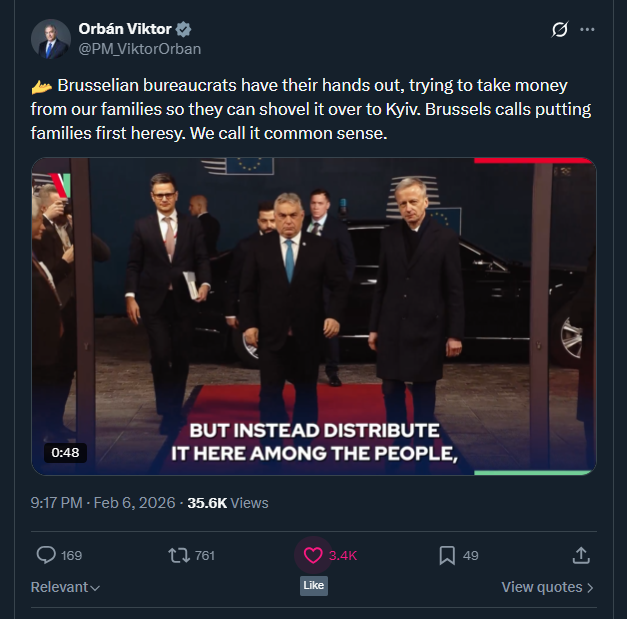This screenshot has width=627, height=619.
Task: Open Grok actions icon on the post
Action: (560, 30)
